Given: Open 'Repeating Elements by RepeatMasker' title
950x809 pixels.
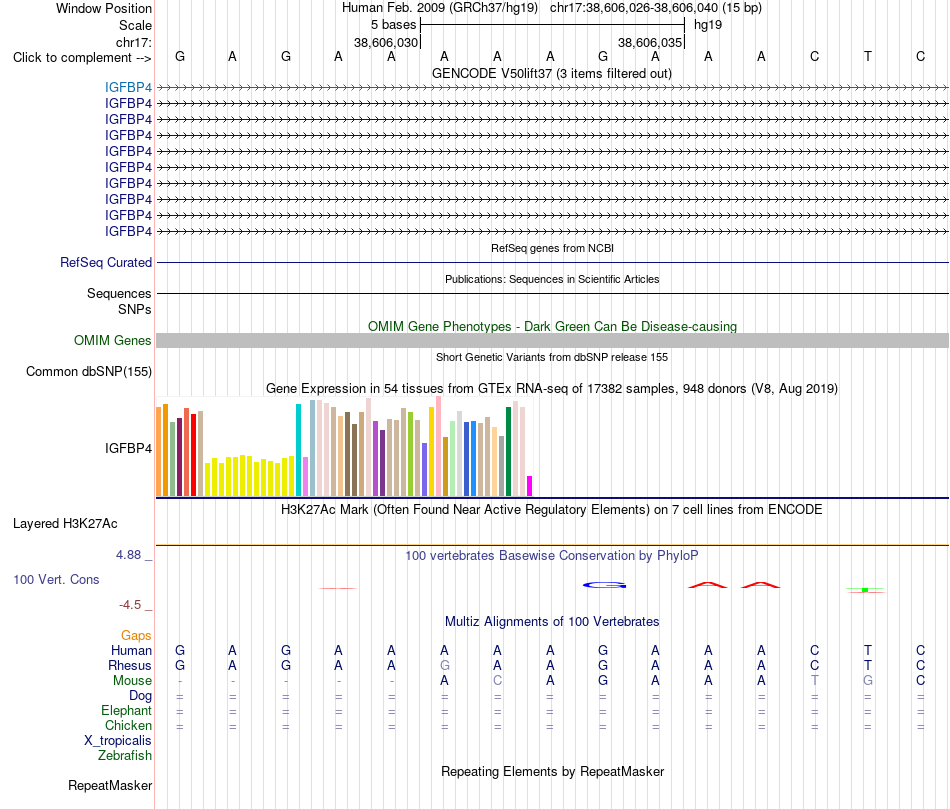Looking at the screenshot, I should (x=552, y=771).
